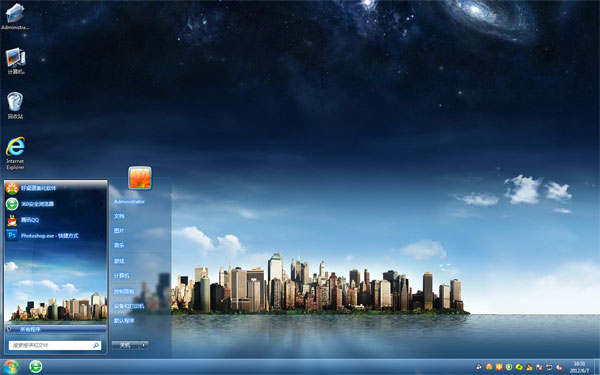The height and width of the screenshot is (375, 600).
Task: Open the tray clock showing 2012/6/7
Action: (x=579, y=367)
